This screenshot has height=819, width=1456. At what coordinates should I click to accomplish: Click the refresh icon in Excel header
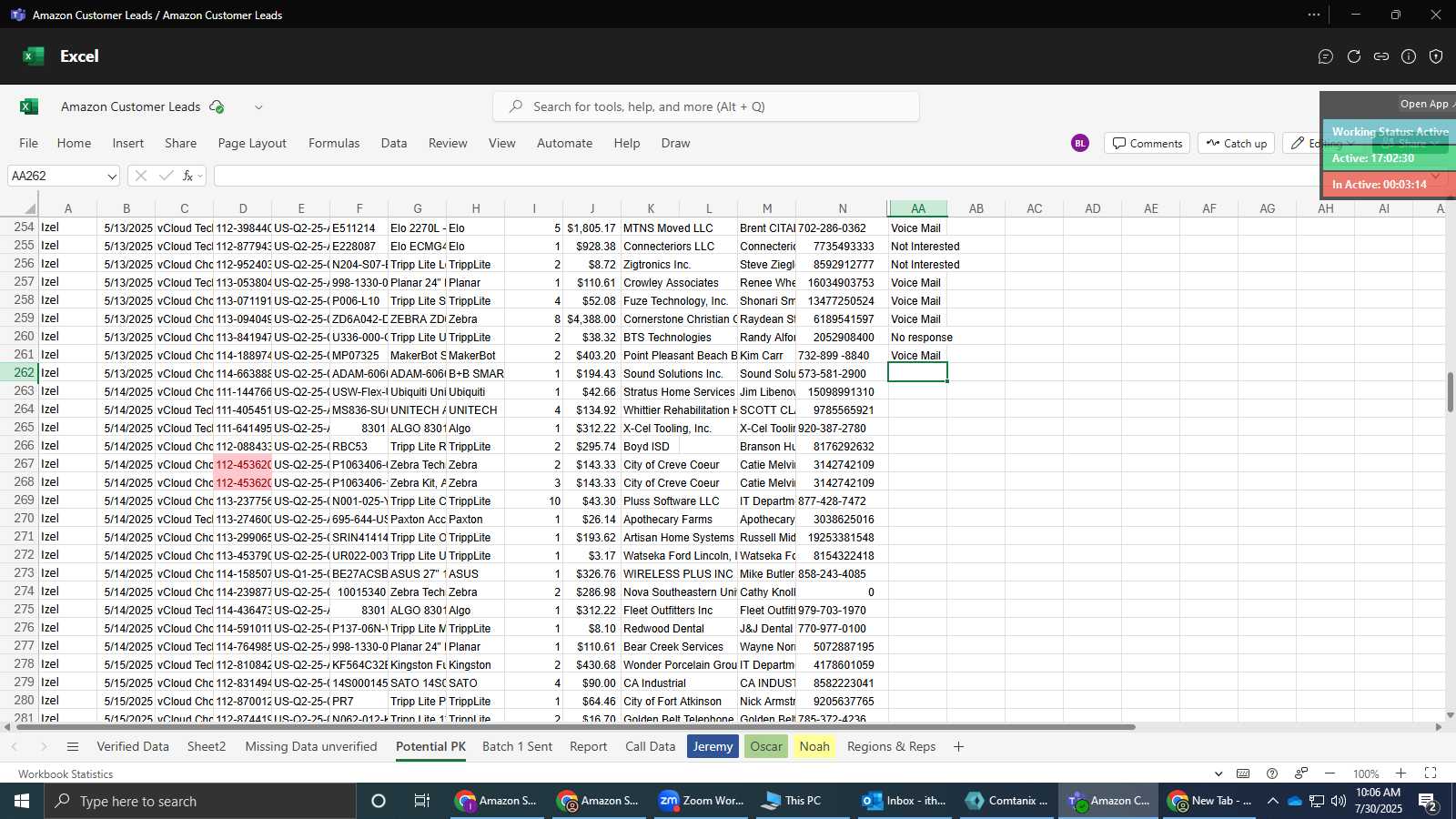point(1354,56)
